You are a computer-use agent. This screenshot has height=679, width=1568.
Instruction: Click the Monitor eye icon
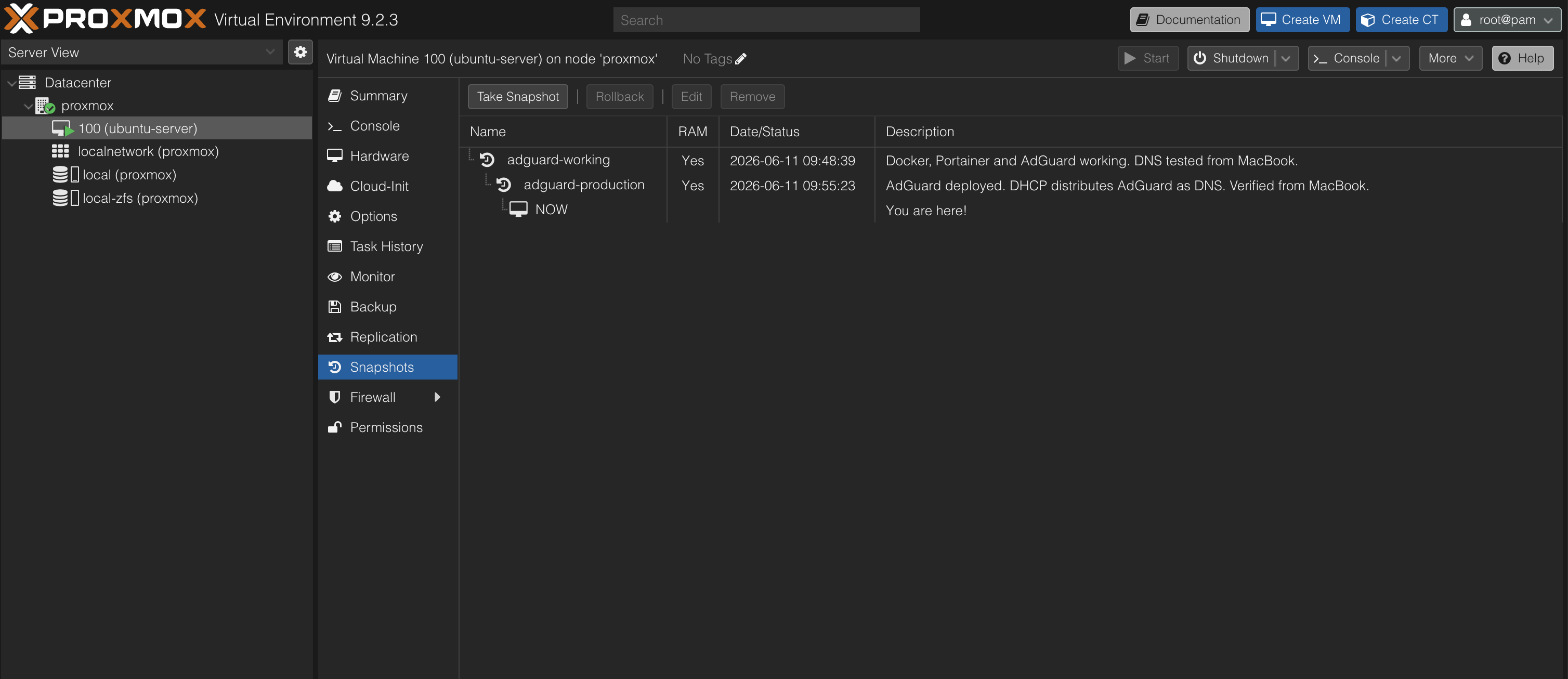point(335,277)
